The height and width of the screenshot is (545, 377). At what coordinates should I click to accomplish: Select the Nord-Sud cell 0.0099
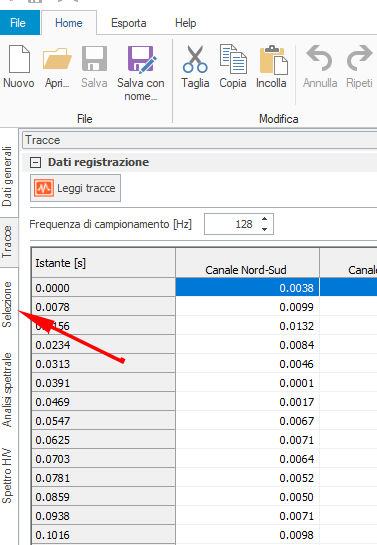coord(247,307)
